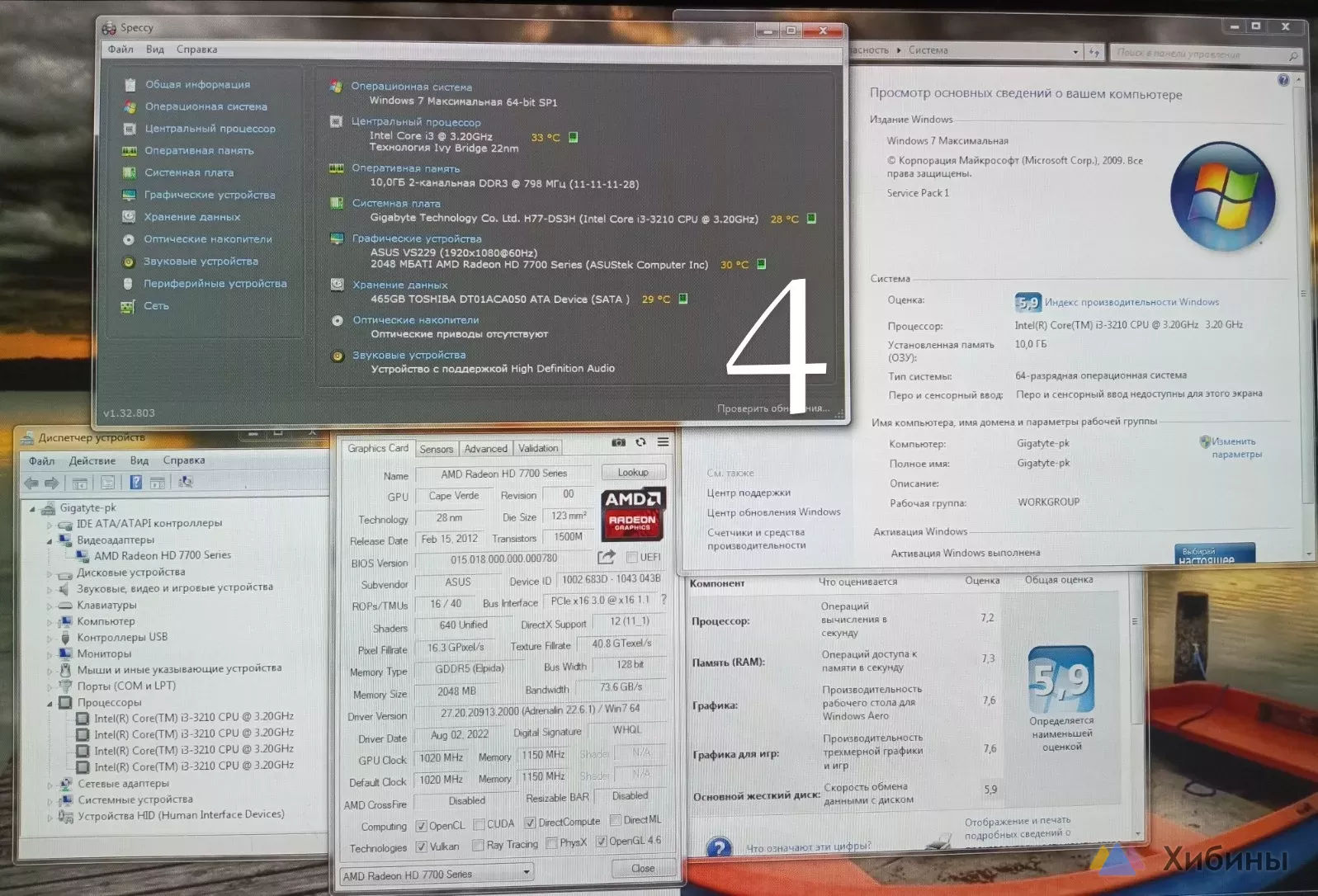Toggle OpenCL checkbox in GPU-Z
The width and height of the screenshot is (1318, 896).
[421, 825]
